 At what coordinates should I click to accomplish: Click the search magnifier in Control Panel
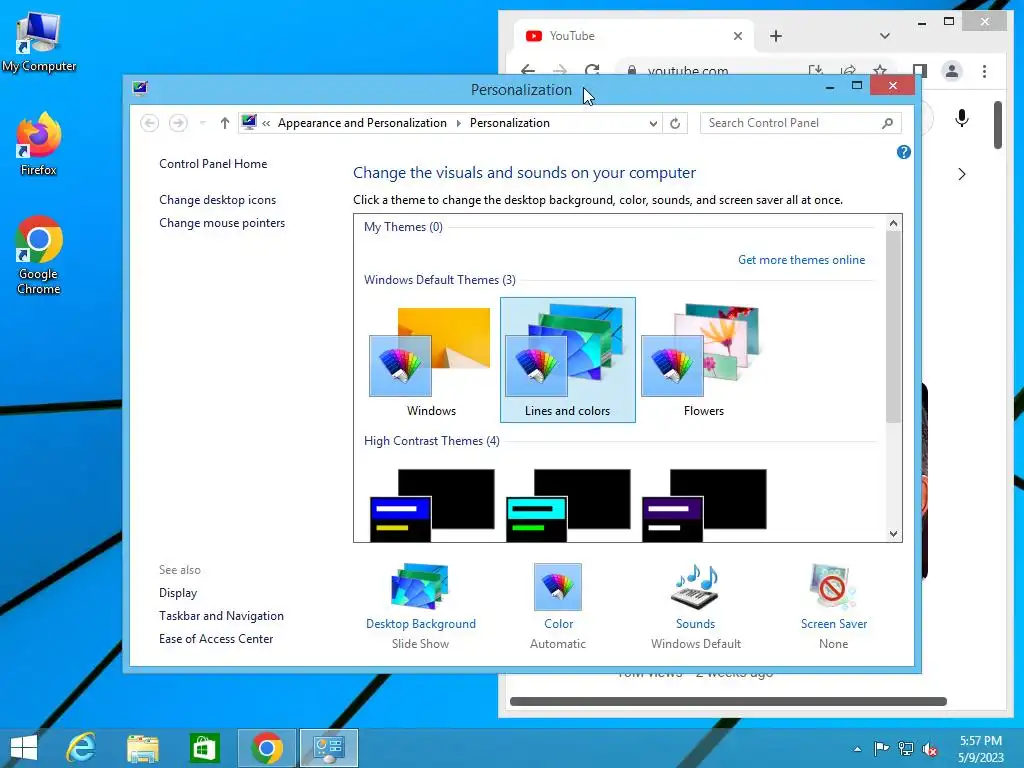click(887, 123)
